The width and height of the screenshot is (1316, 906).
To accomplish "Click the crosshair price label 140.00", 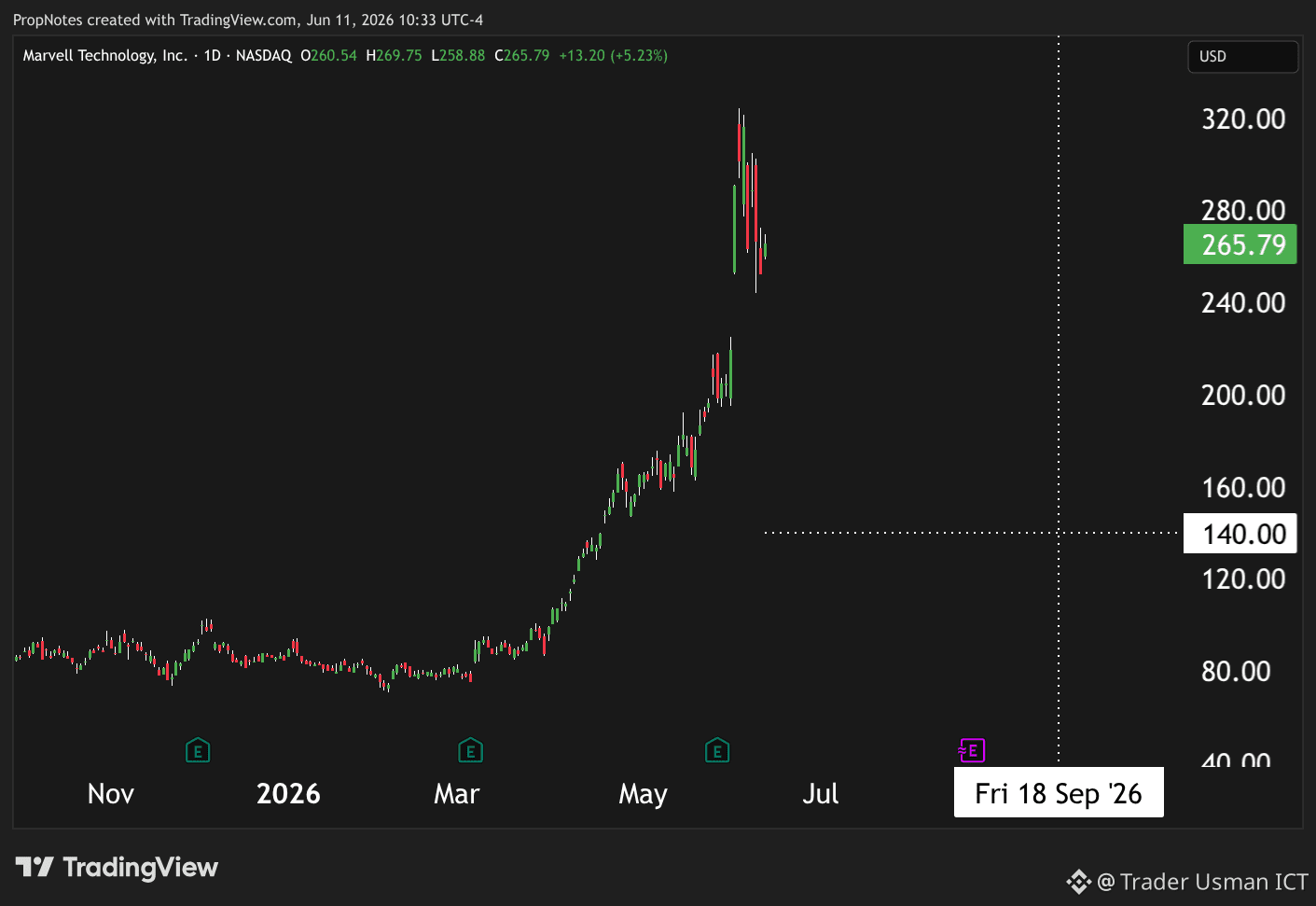I will (1240, 534).
